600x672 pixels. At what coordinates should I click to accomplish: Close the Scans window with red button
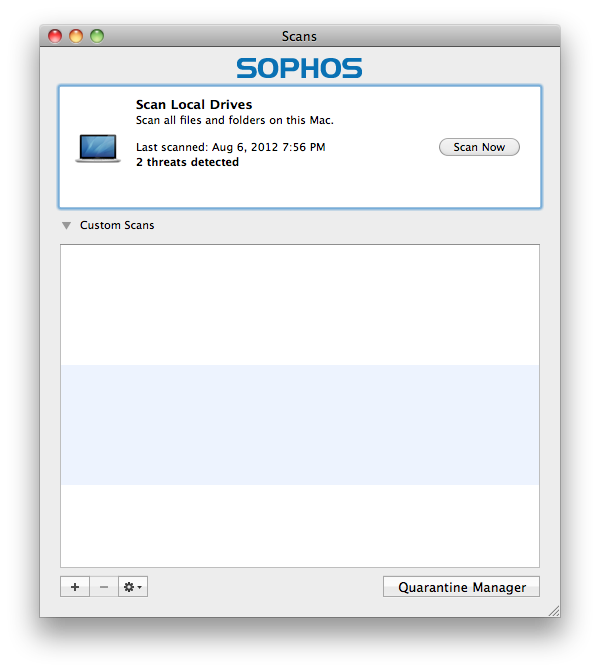(x=55, y=36)
